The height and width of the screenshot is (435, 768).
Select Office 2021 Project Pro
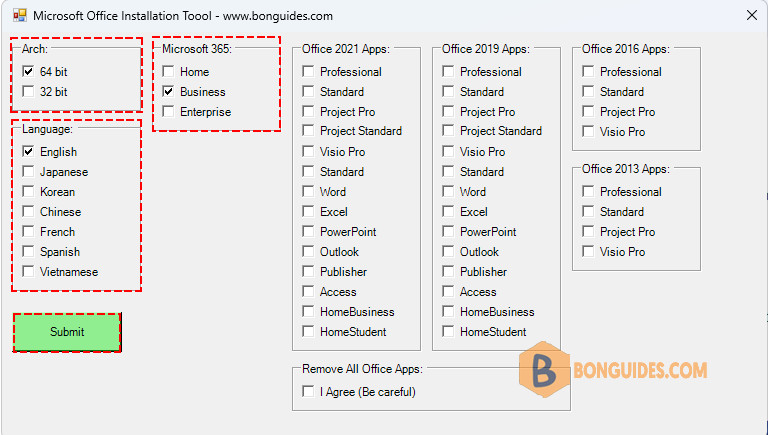click(x=308, y=112)
